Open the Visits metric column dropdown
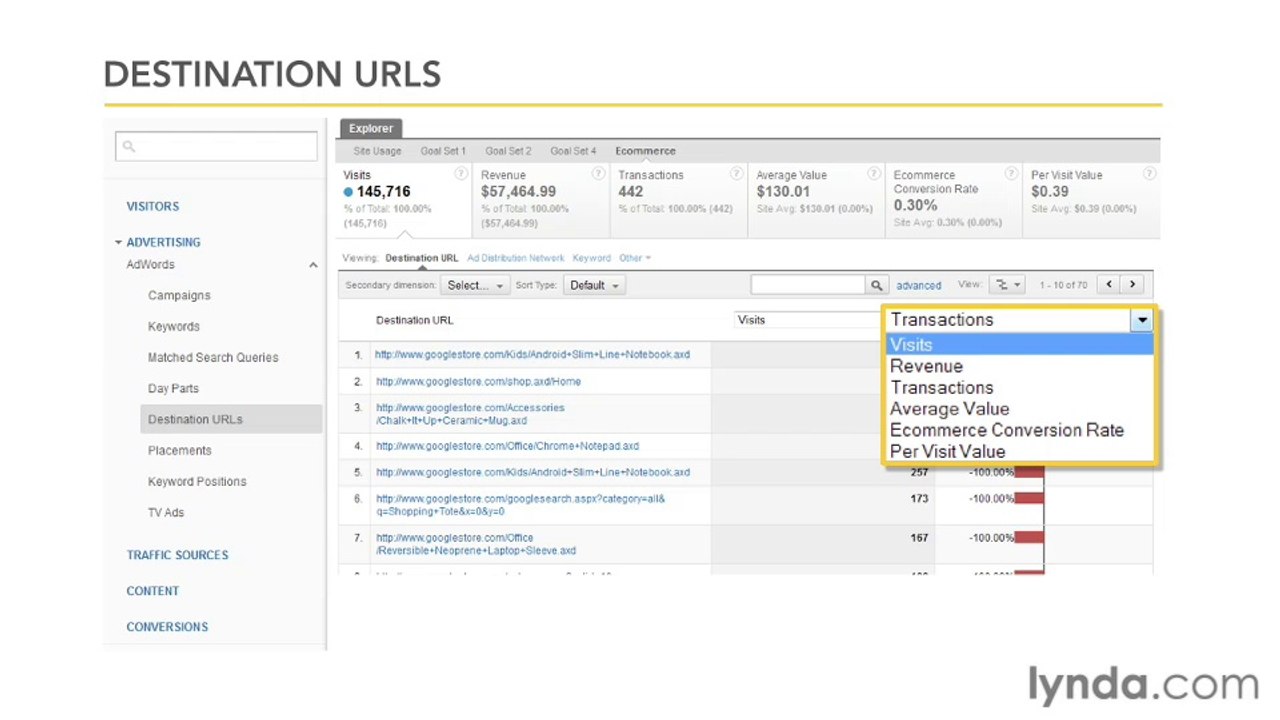The width and height of the screenshot is (1280, 720). coord(806,320)
